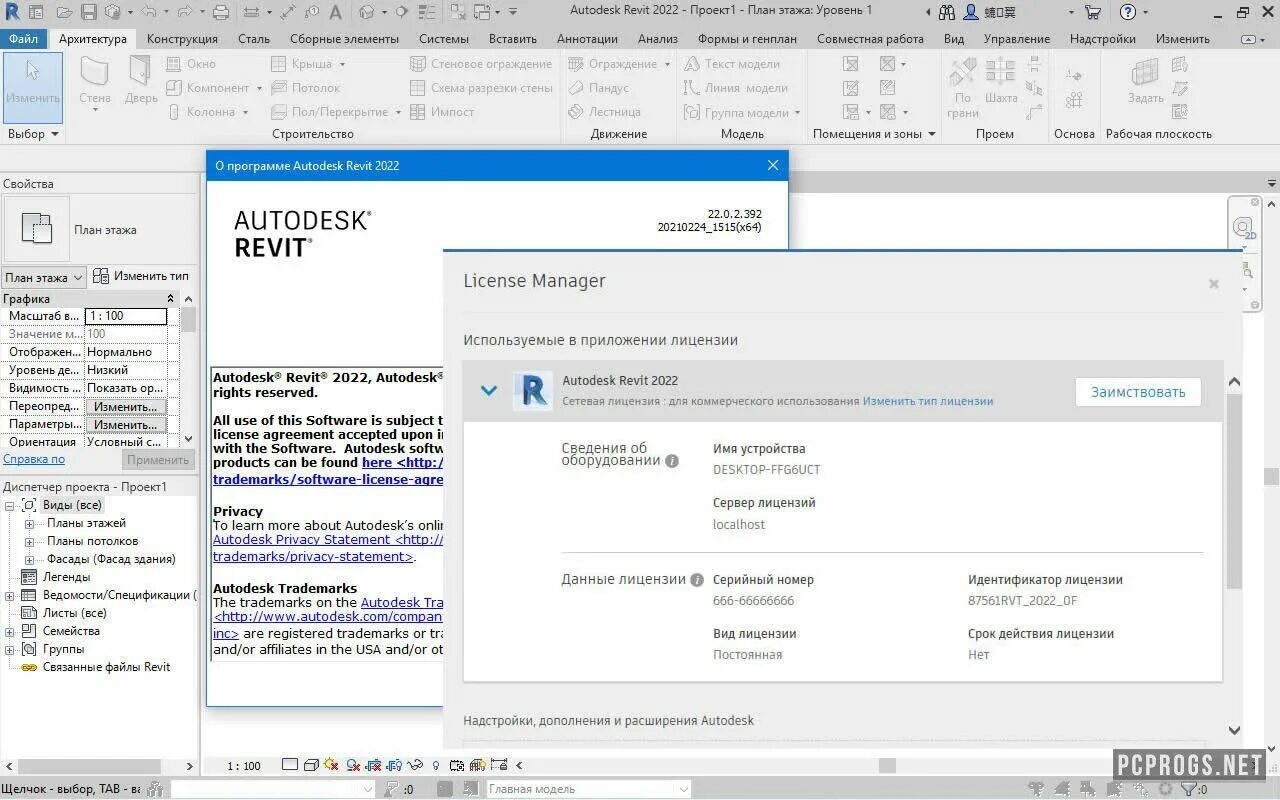Screen dimensions: 1280x800
Task: Click the License Manager vertical scrollbar
Action: click(x=1234, y=490)
